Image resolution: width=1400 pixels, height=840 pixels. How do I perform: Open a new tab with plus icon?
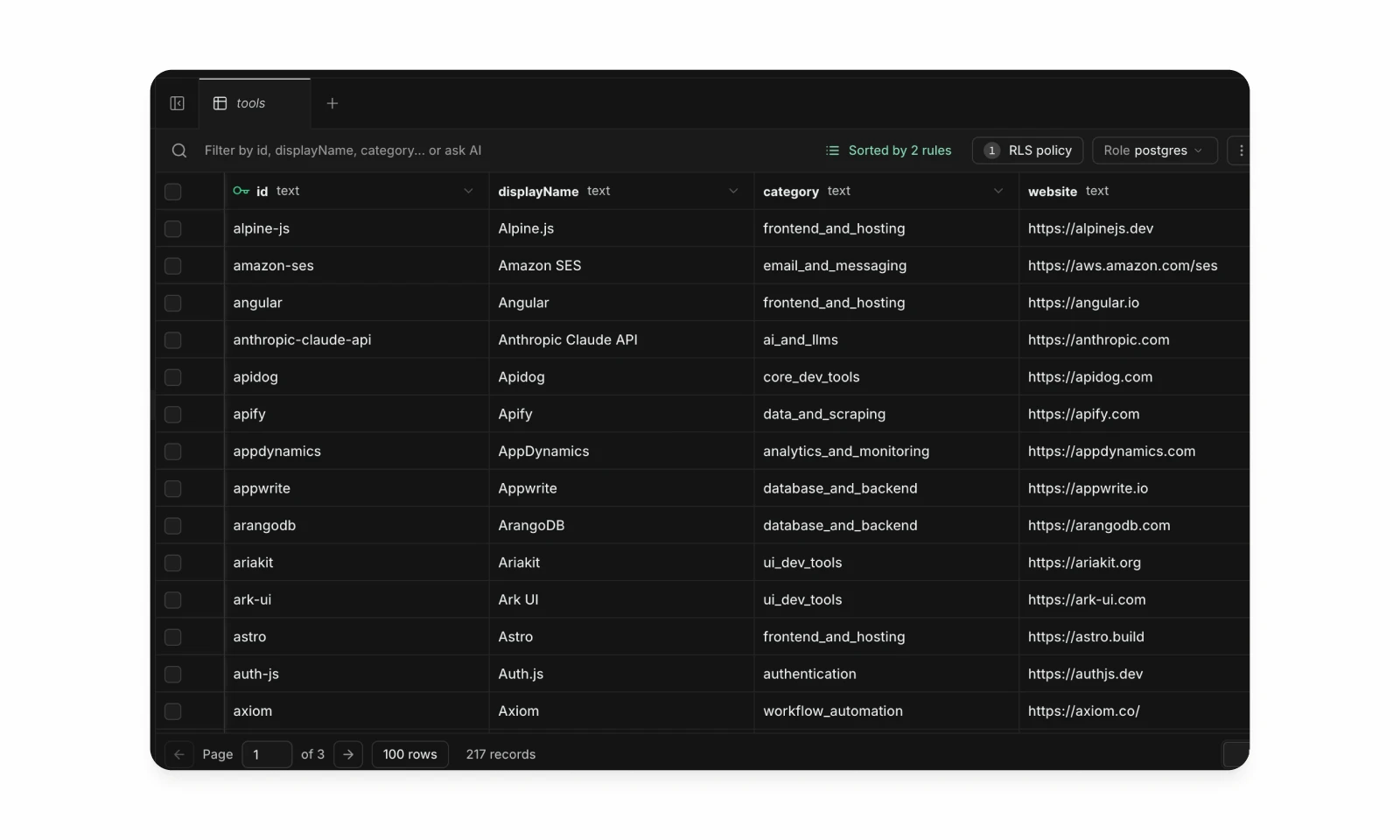(332, 103)
